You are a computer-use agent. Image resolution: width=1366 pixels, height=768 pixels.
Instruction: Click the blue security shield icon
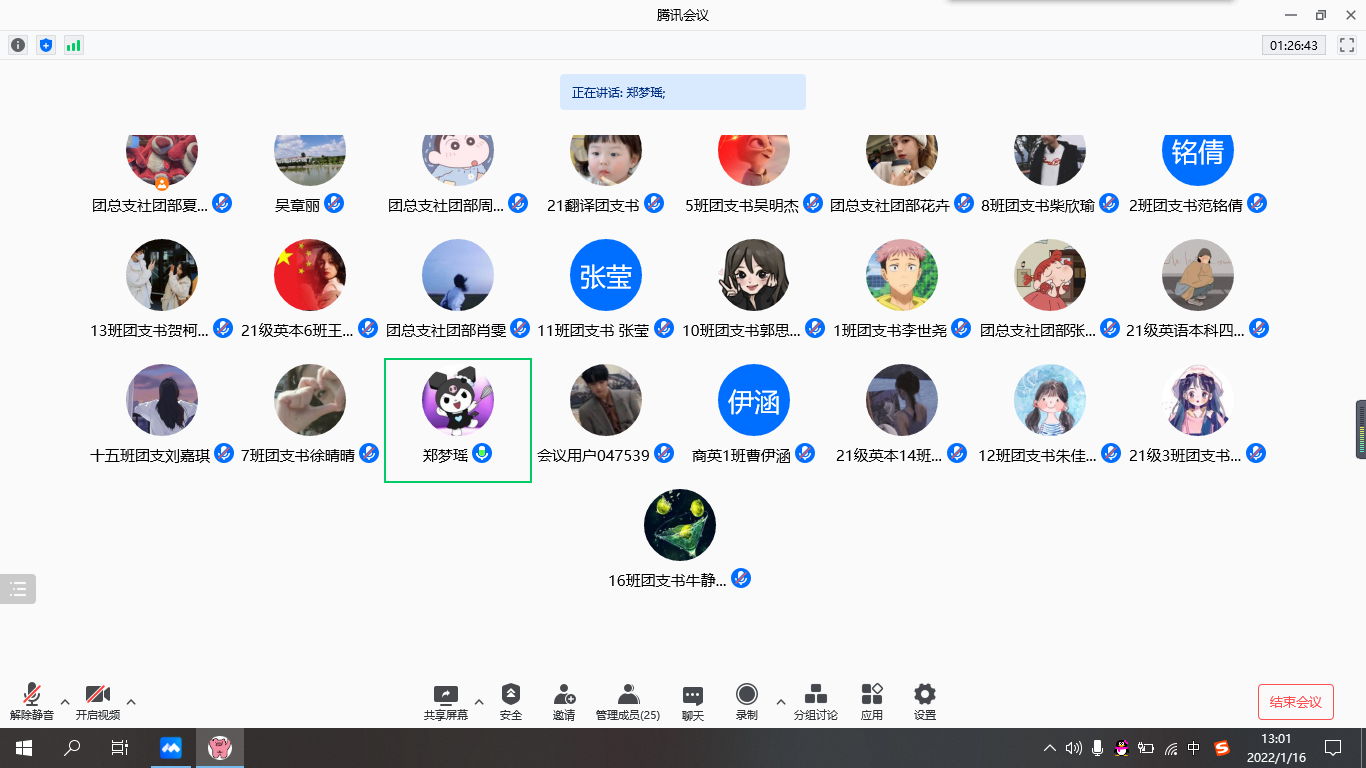point(45,45)
